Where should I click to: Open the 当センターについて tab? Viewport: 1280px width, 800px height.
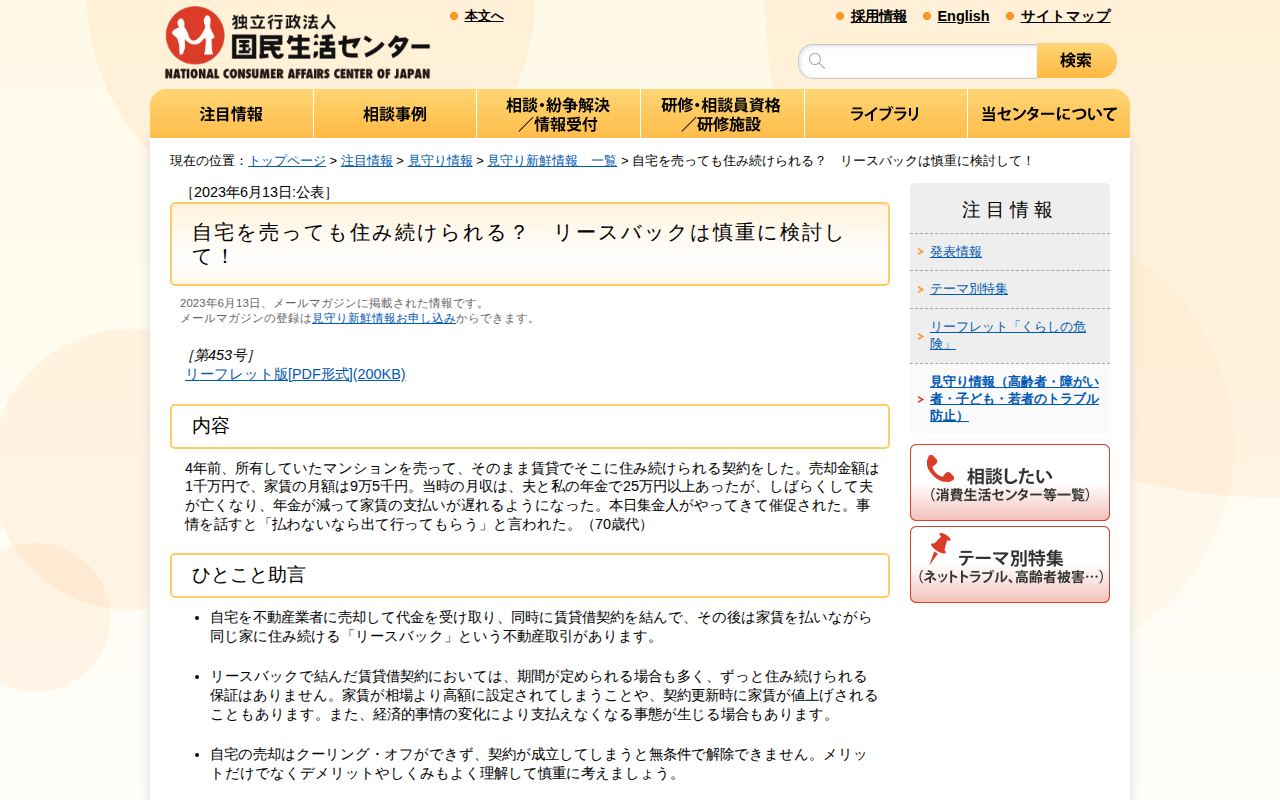click(1049, 114)
